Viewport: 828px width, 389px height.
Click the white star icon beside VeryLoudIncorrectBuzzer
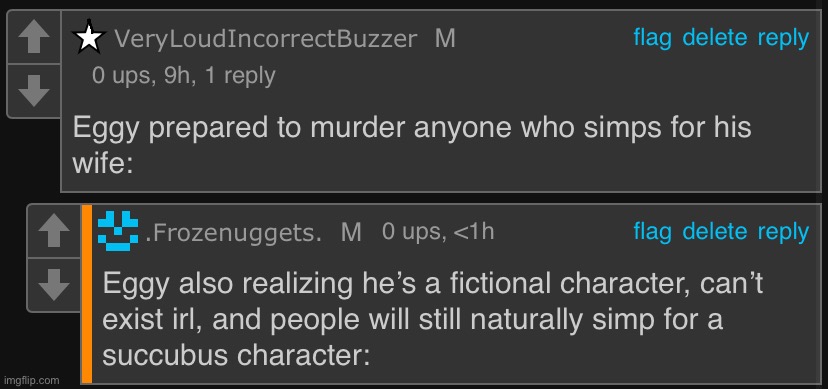(89, 37)
